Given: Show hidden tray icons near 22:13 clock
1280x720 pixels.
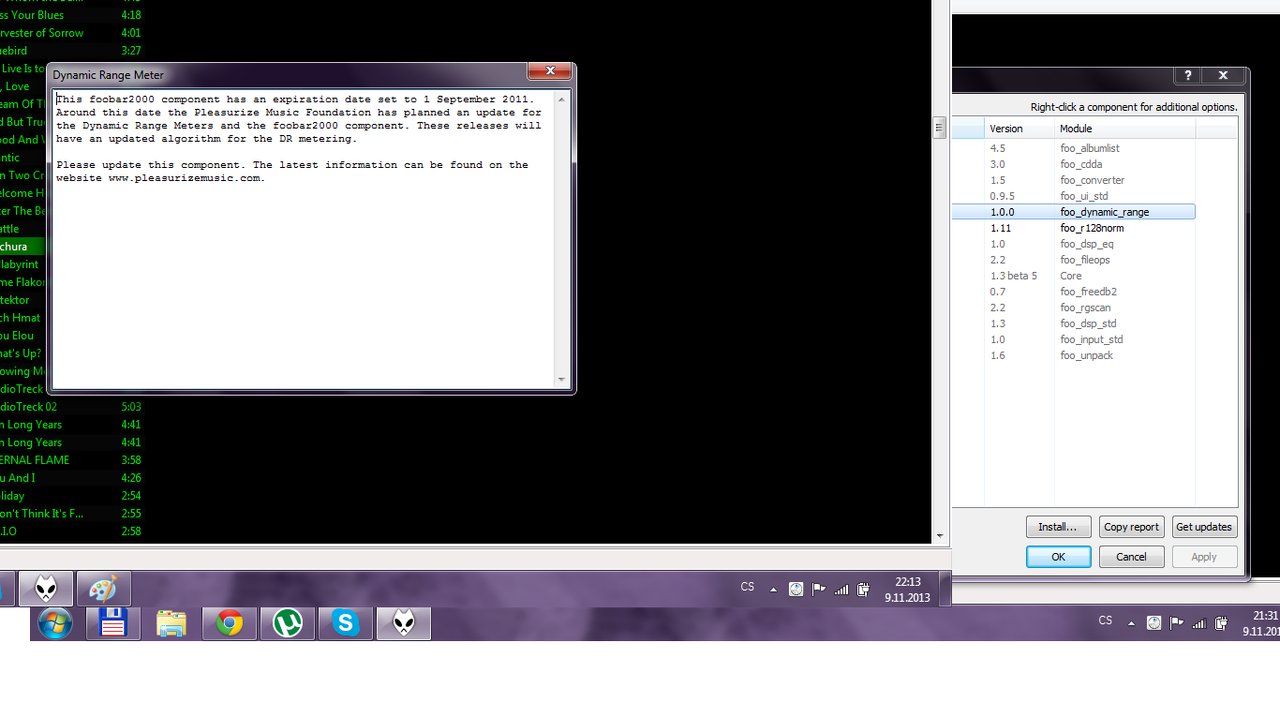Looking at the screenshot, I should (773, 590).
